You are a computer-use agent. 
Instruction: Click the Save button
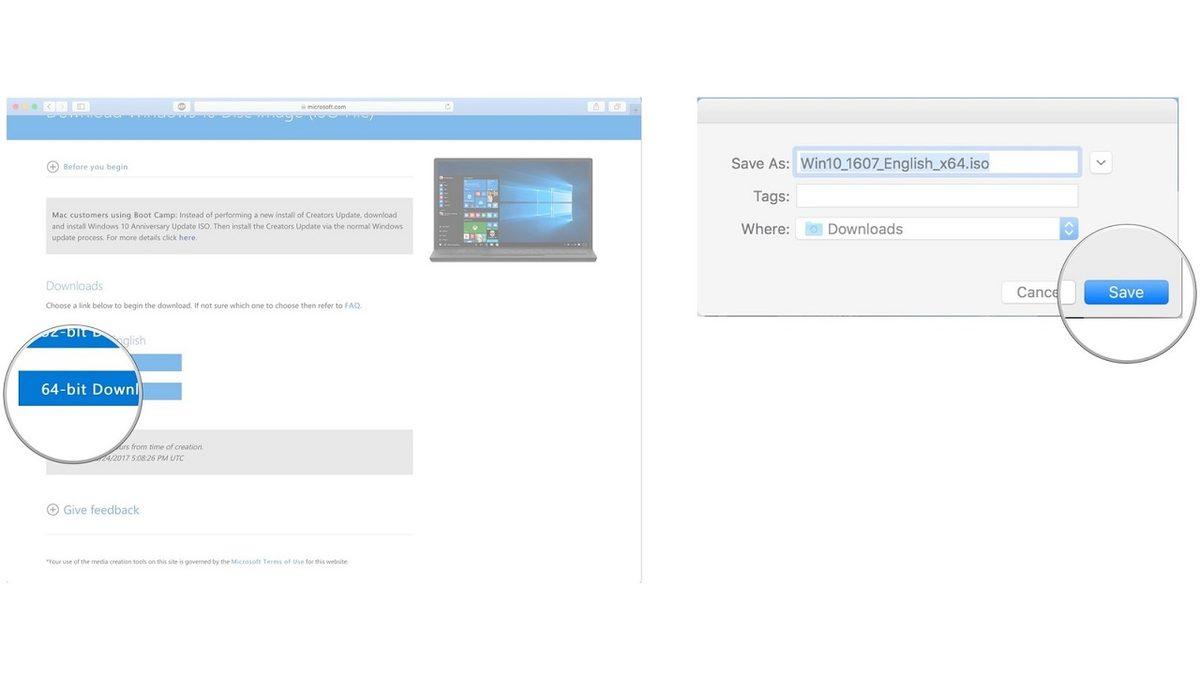pyautogui.click(x=1126, y=291)
